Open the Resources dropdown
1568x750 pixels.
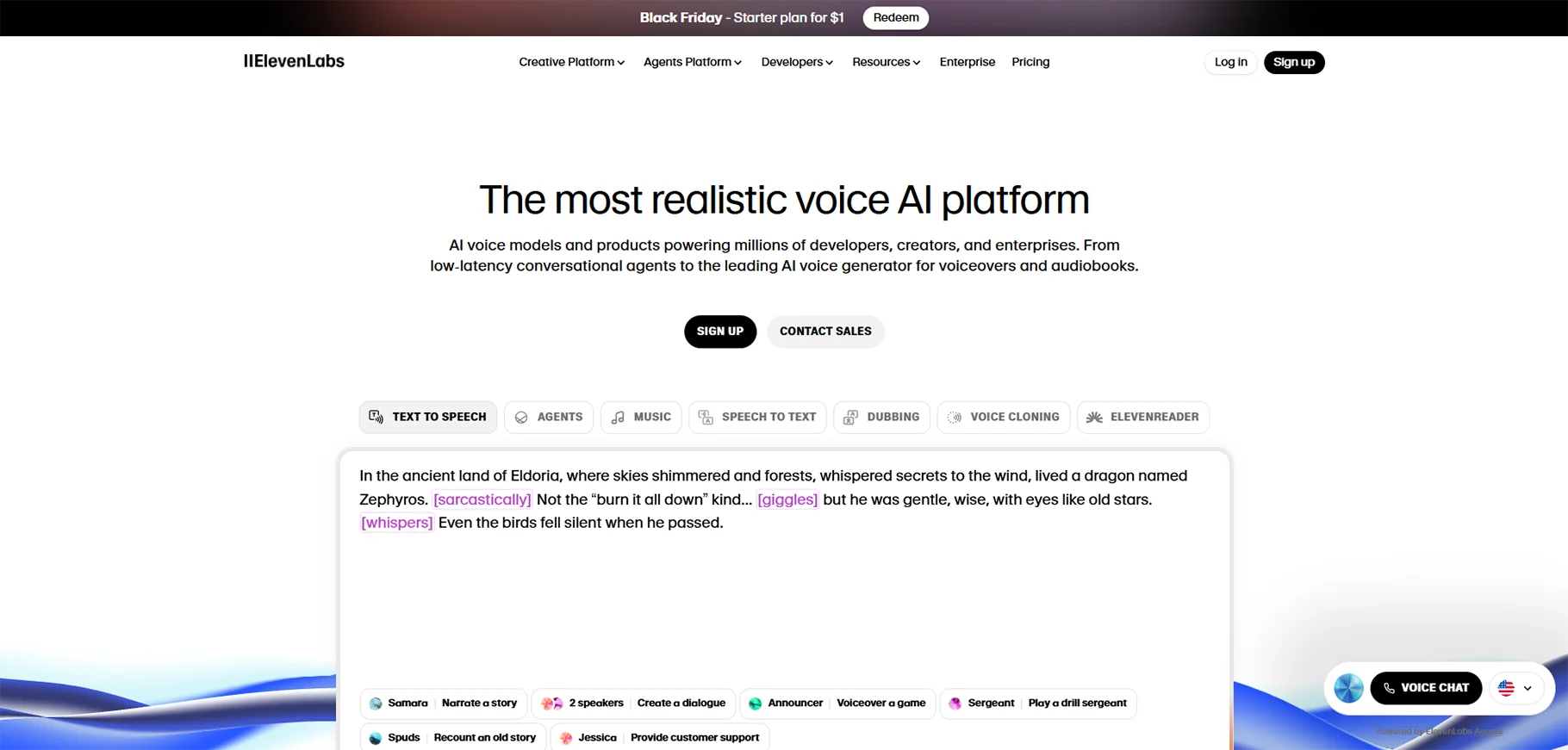click(x=886, y=62)
